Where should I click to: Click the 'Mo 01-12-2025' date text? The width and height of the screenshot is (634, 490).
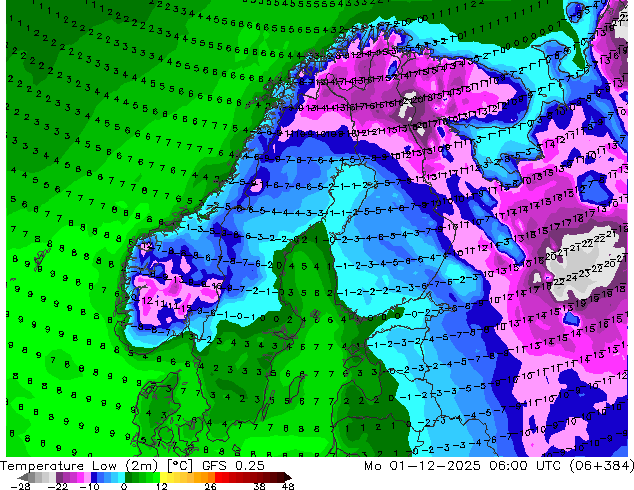423,466
